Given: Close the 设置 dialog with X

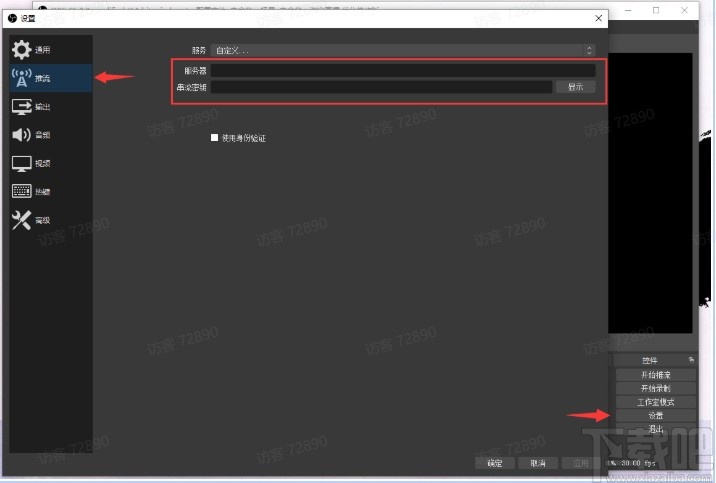Looking at the screenshot, I should [x=598, y=18].
